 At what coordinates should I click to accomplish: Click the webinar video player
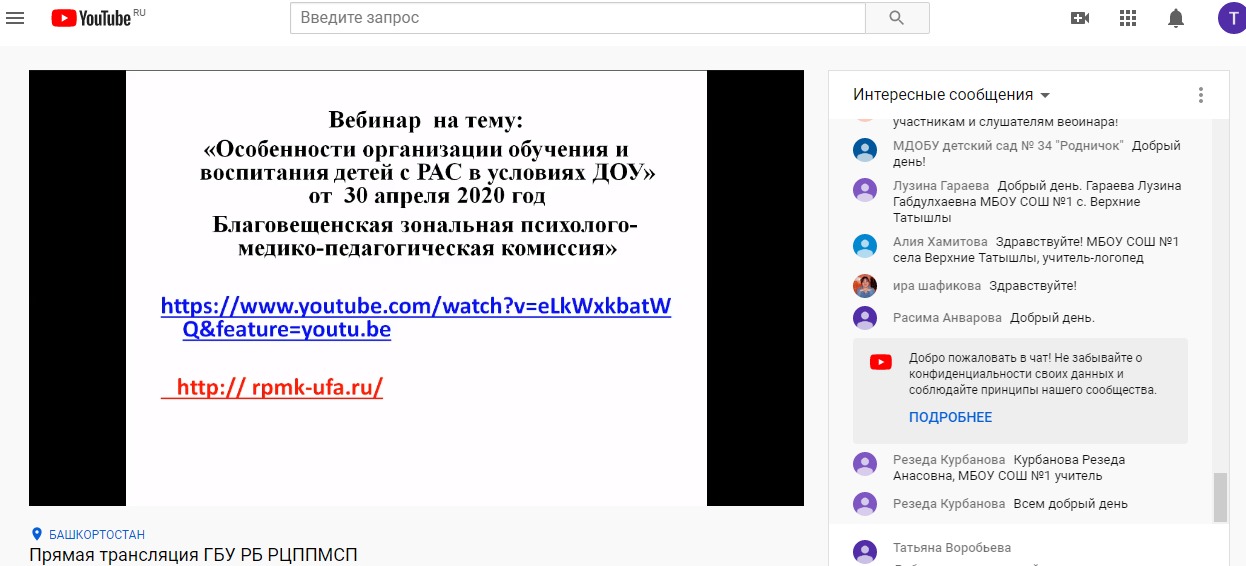tap(416, 288)
